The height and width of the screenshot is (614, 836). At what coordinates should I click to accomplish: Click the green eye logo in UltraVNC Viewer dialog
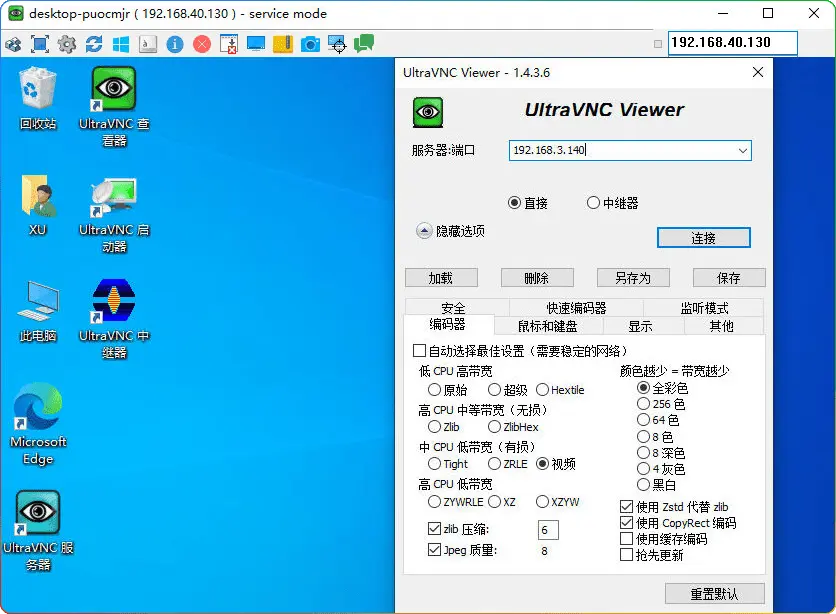tap(428, 112)
